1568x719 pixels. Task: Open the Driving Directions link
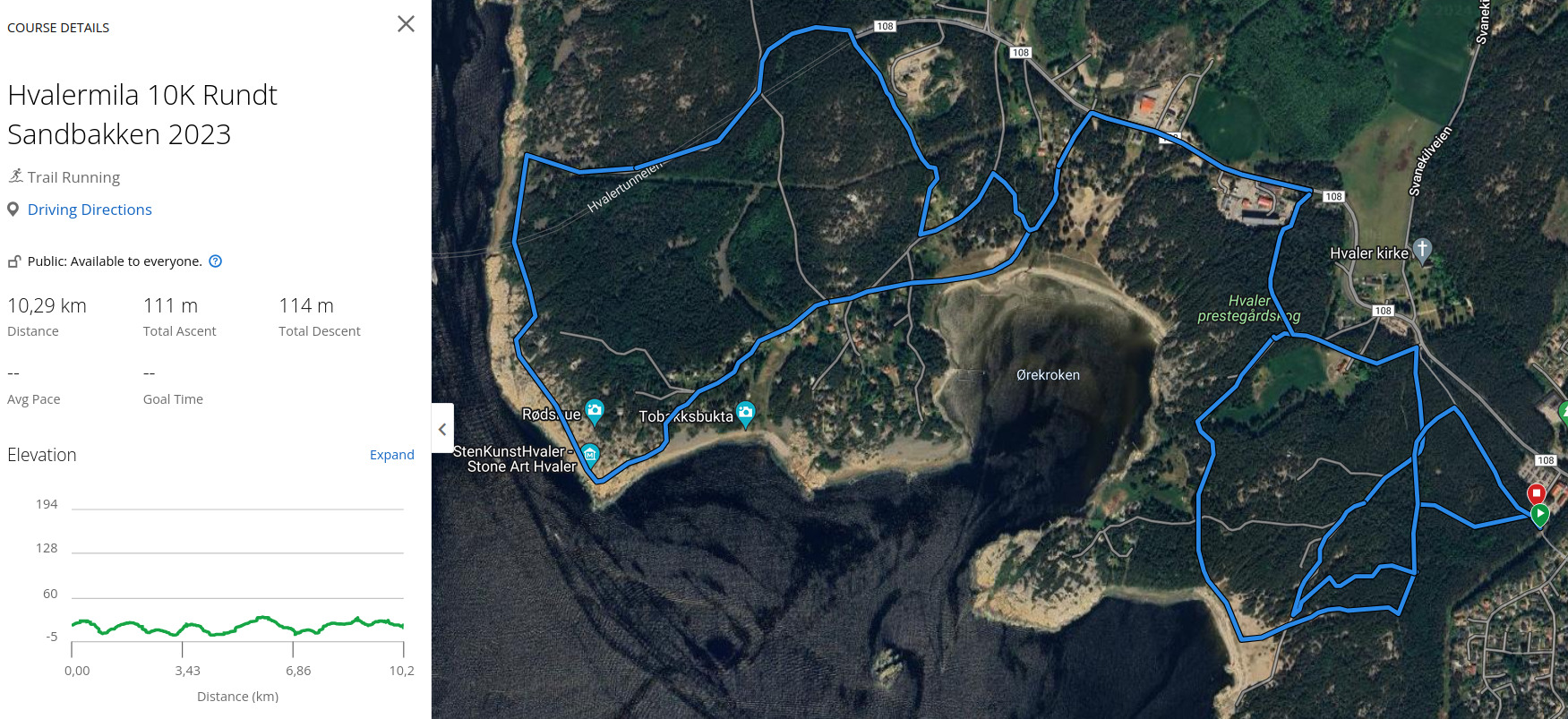coord(90,210)
